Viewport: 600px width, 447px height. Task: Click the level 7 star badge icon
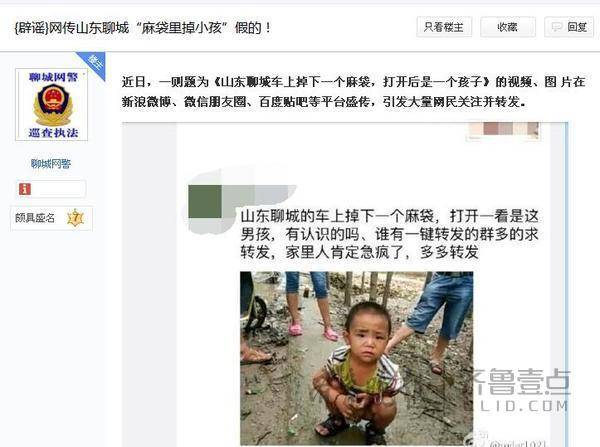75,218
